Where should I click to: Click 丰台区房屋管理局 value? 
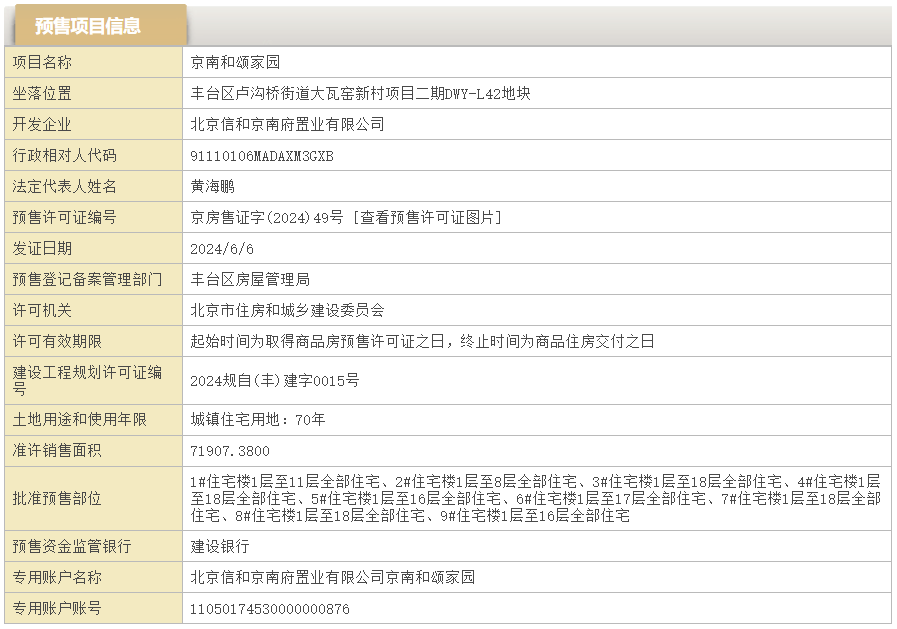pos(250,279)
